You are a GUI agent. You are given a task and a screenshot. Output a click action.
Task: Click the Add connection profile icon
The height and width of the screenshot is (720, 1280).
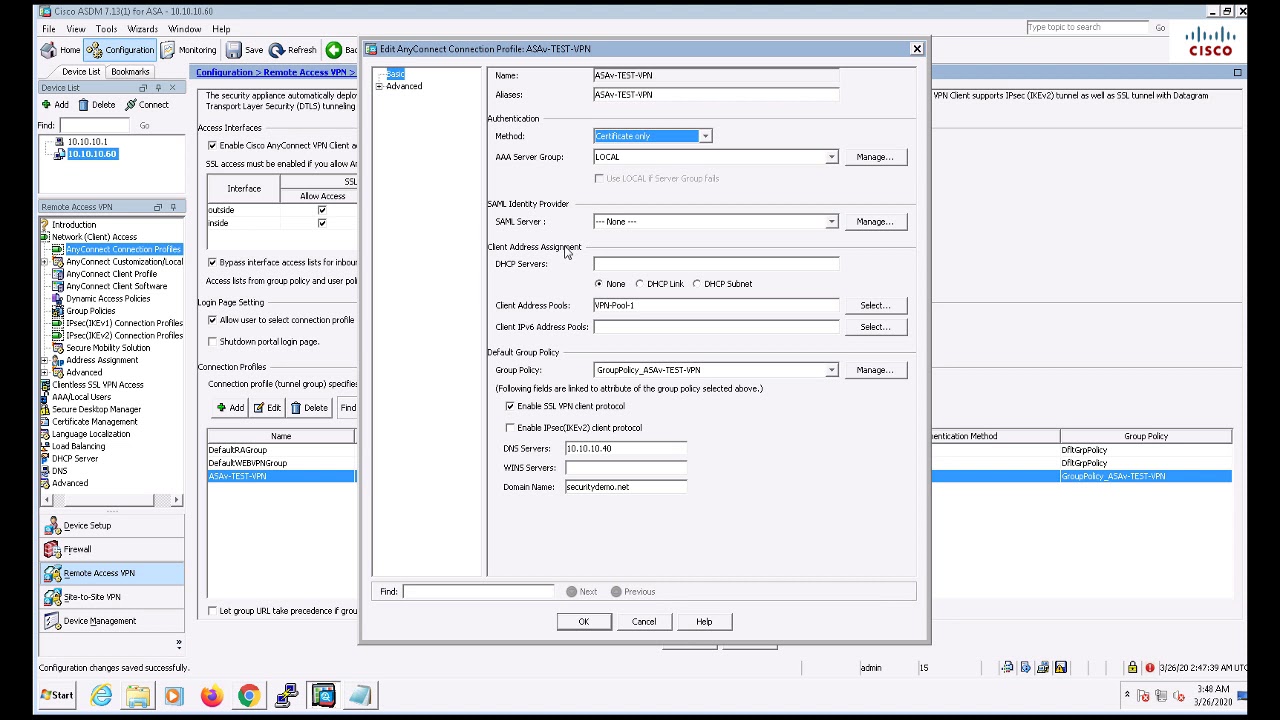[x=222, y=408]
